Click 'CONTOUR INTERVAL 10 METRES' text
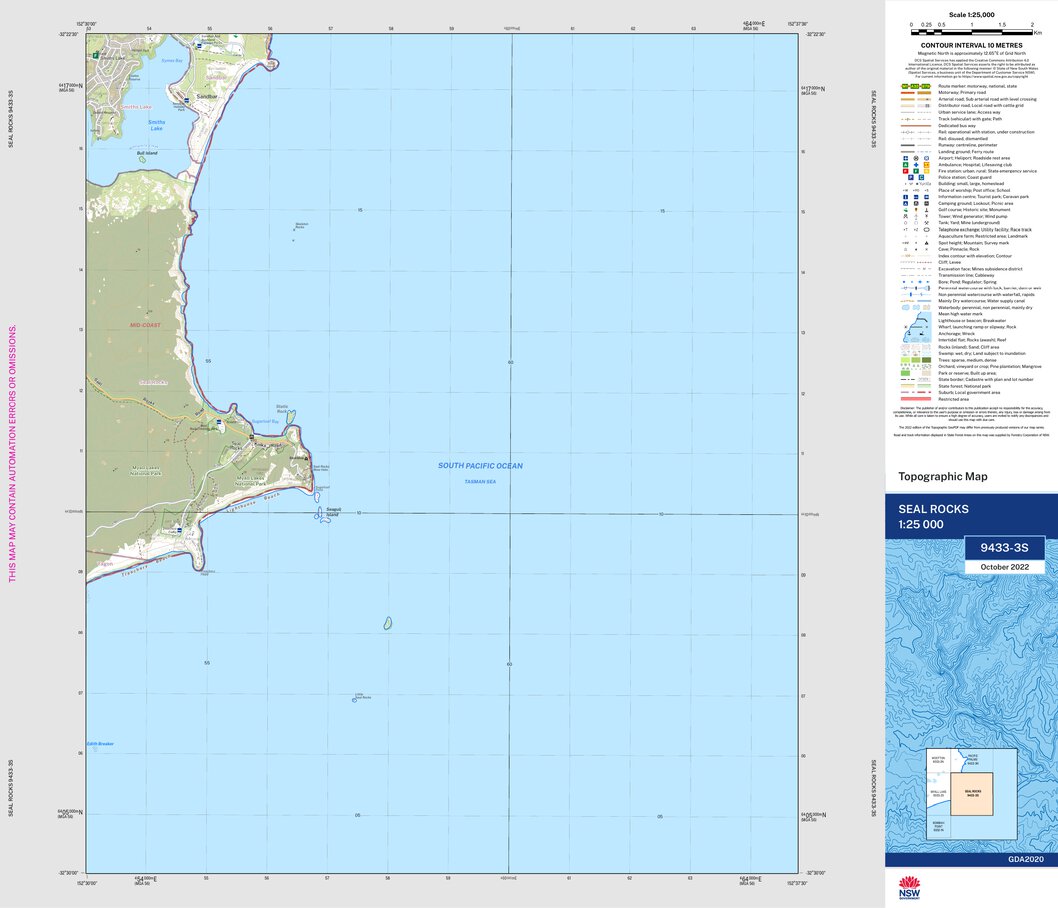The width and height of the screenshot is (1058, 908). click(972, 45)
